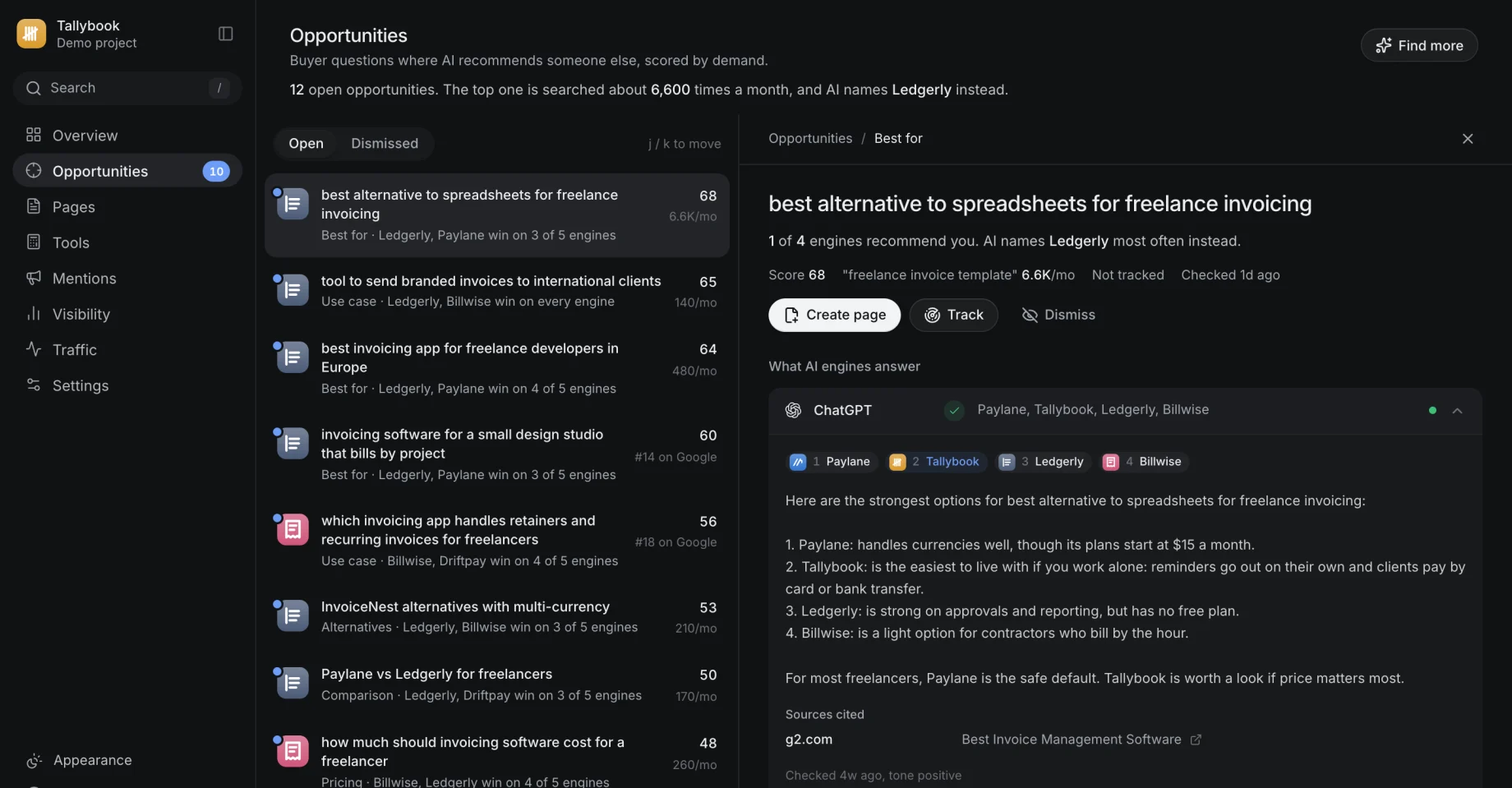1512x788 pixels.
Task: Switch to the Open tab
Action: pos(306,143)
